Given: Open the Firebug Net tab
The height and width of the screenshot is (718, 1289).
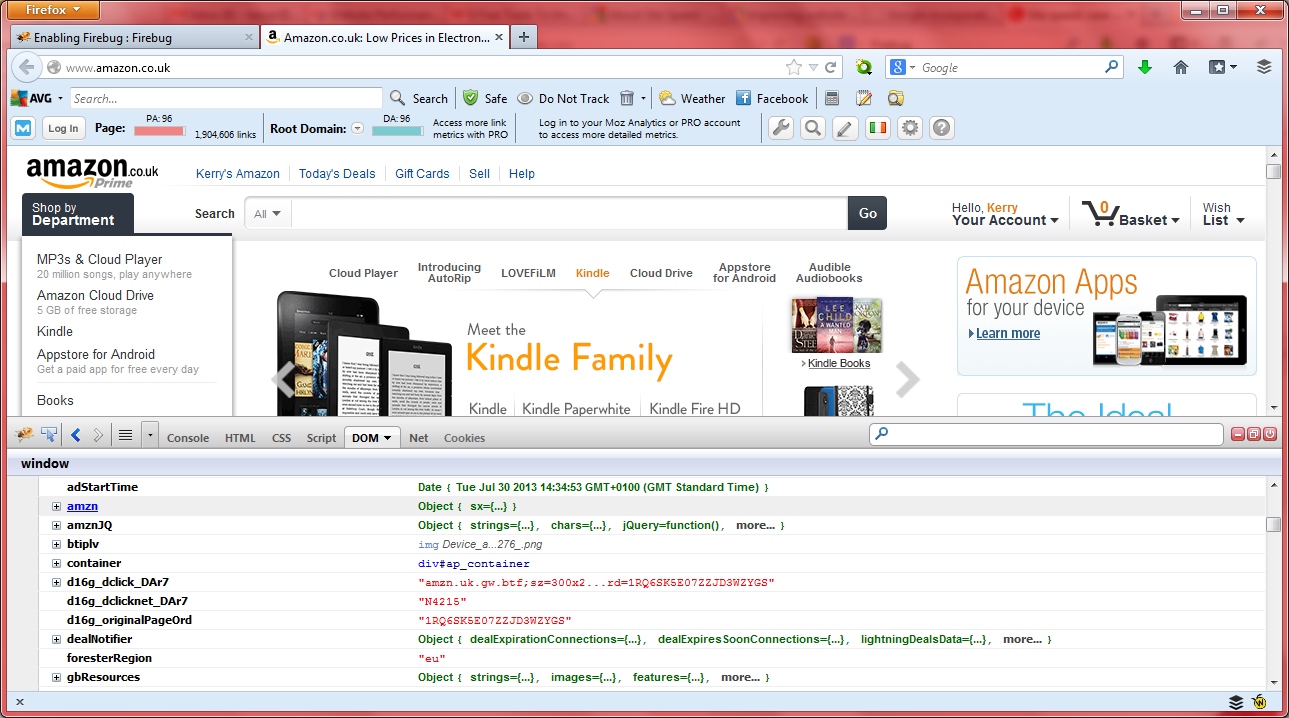Looking at the screenshot, I should (418, 438).
